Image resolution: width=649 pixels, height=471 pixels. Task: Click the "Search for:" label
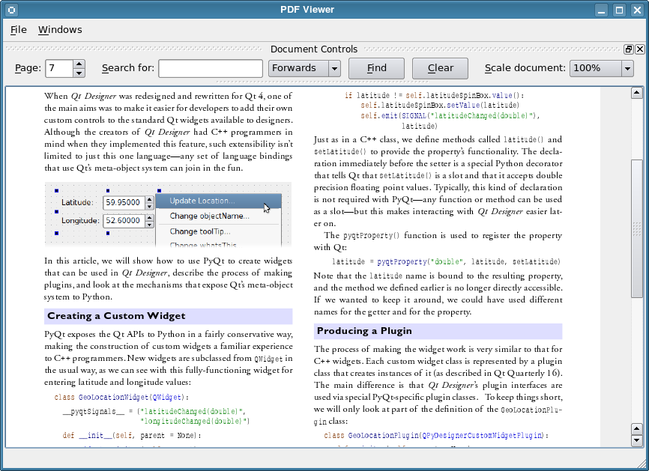pyautogui.click(x=128, y=68)
